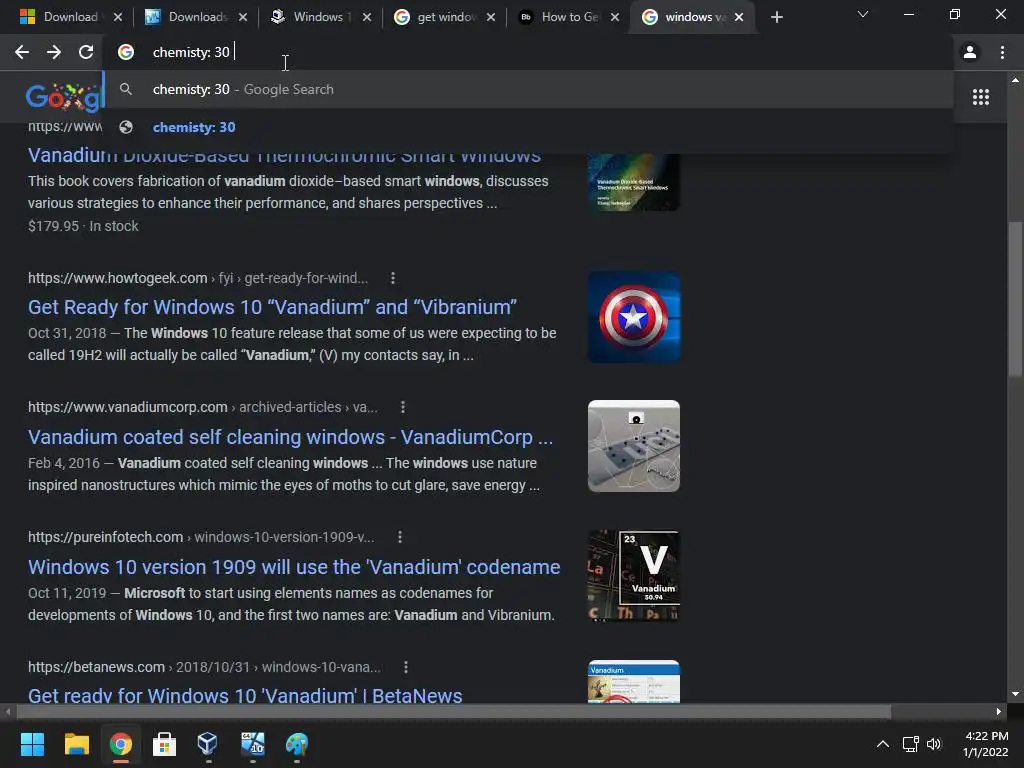Viewport: 1024px width, 768px height.
Task: Click the address bar containing 'chemisty: 30'
Action: (526, 52)
